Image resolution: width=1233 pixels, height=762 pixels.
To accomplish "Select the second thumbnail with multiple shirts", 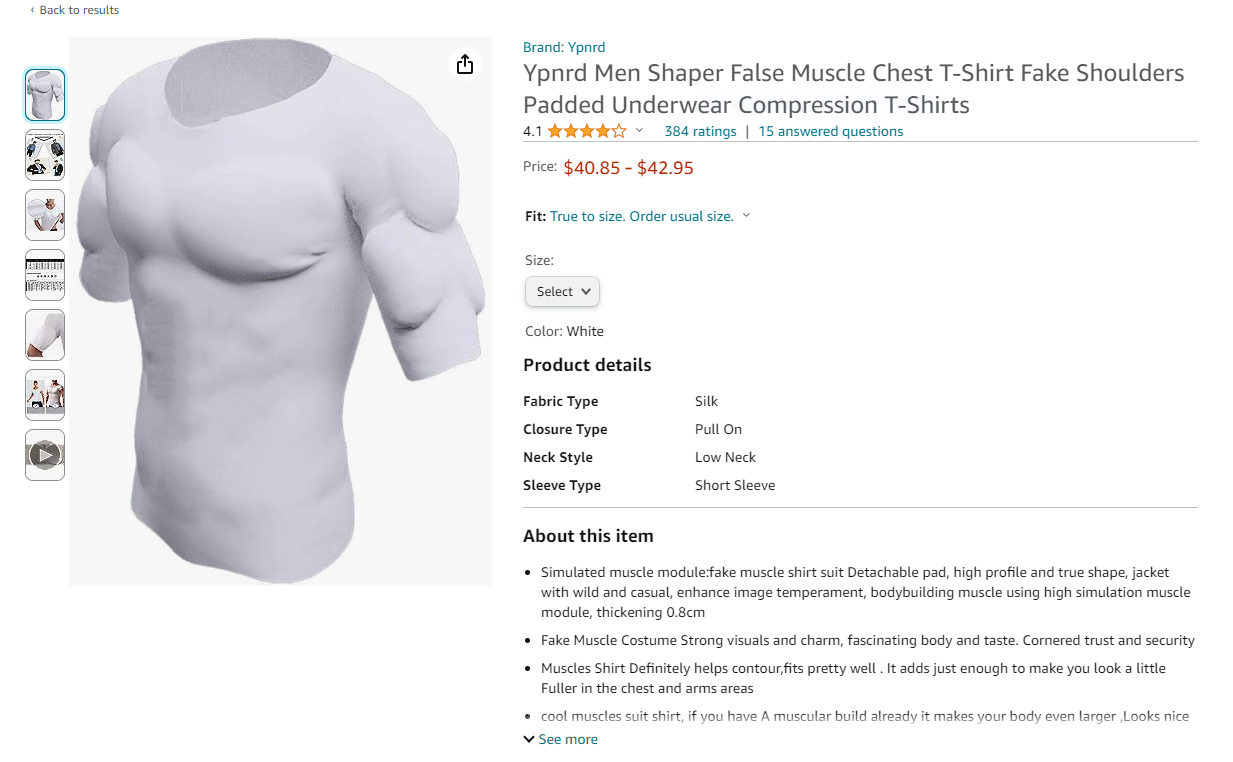I will (x=45, y=155).
